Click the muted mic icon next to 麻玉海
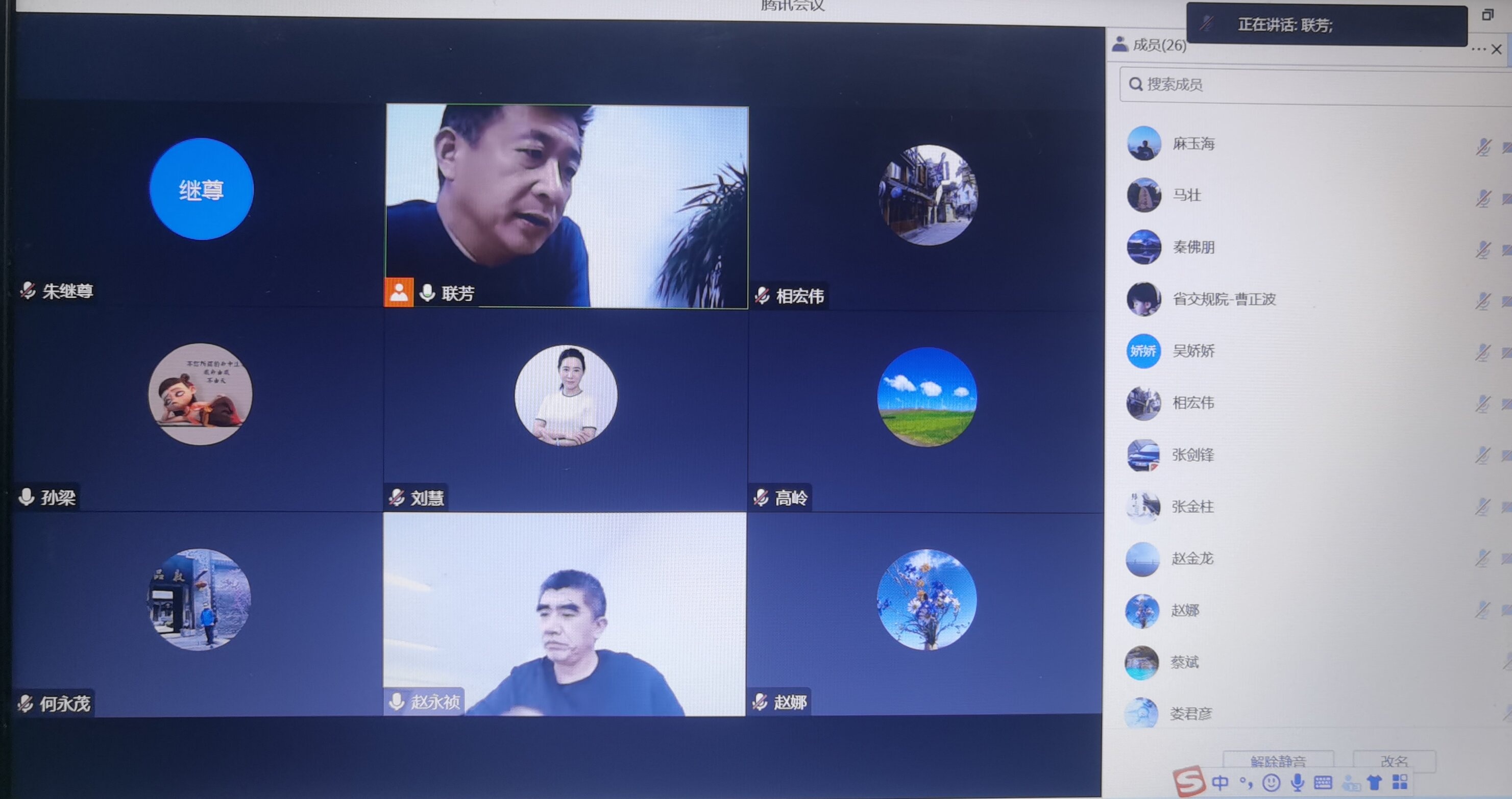This screenshot has height=799, width=1512. pyautogui.click(x=1483, y=146)
